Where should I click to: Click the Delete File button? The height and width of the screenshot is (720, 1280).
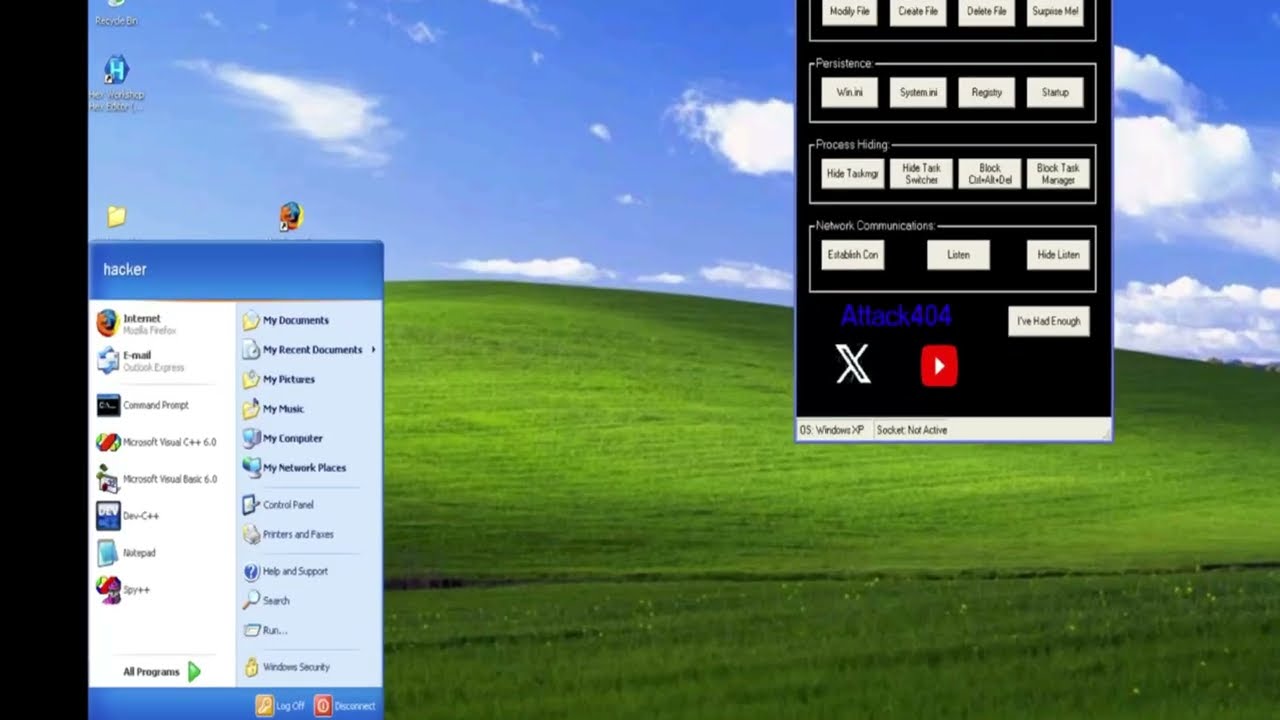pyautogui.click(x=986, y=11)
